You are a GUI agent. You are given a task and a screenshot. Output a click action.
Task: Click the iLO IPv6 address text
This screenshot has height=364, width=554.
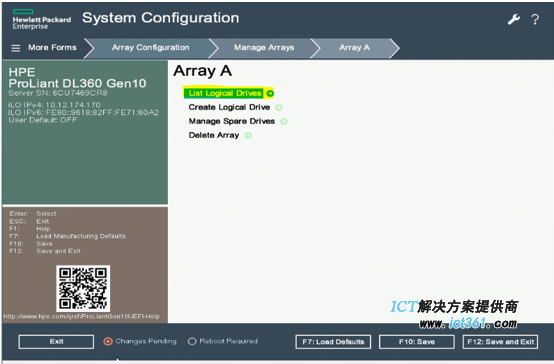click(x=83, y=112)
